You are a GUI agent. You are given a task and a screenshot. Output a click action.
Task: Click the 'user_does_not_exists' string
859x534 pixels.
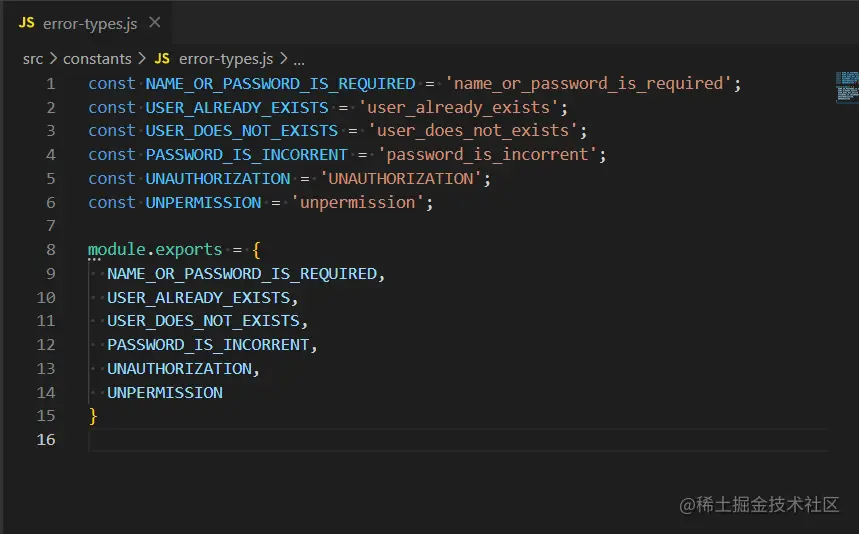click(473, 131)
